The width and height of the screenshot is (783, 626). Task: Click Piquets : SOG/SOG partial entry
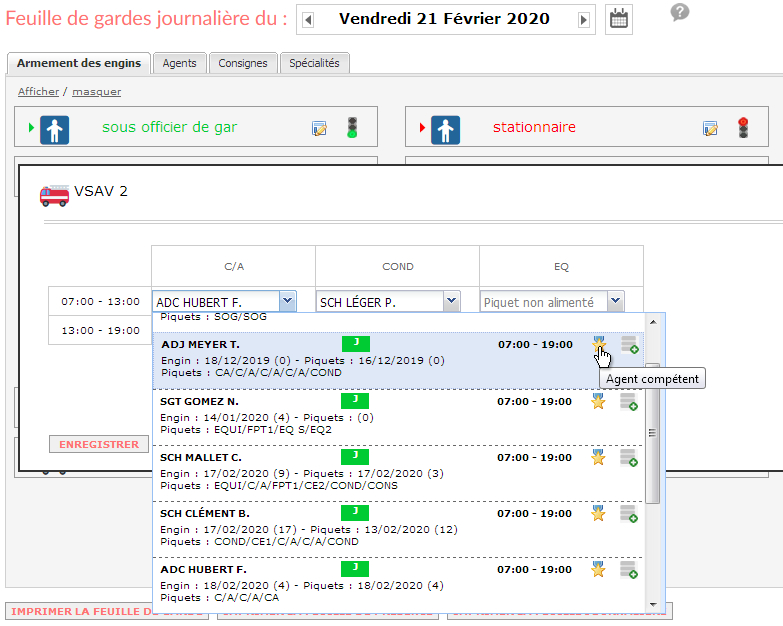pos(214,316)
